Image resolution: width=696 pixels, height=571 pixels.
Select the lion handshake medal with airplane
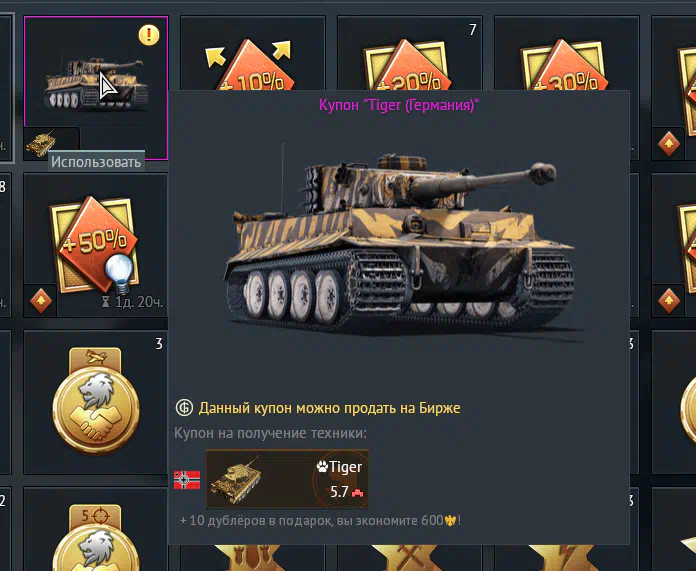coord(96,401)
